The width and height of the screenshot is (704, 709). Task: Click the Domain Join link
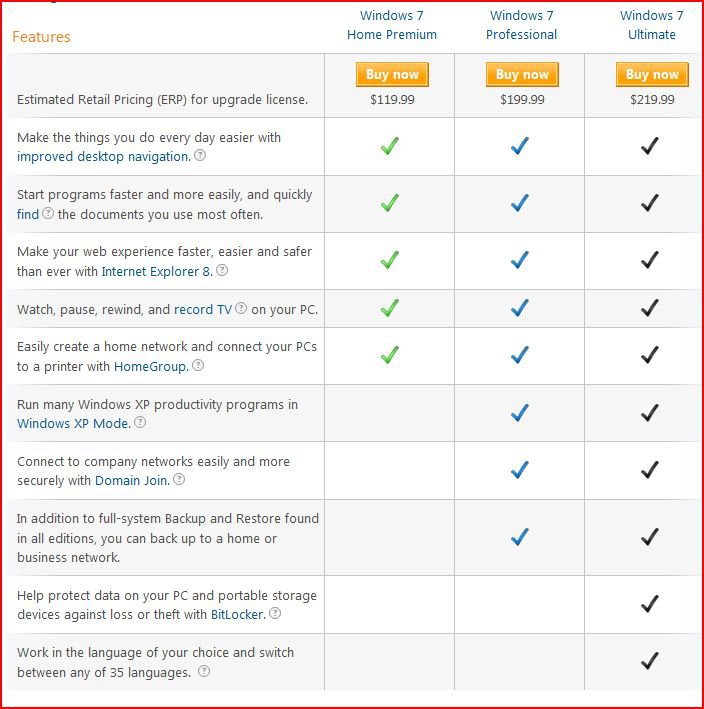132,480
